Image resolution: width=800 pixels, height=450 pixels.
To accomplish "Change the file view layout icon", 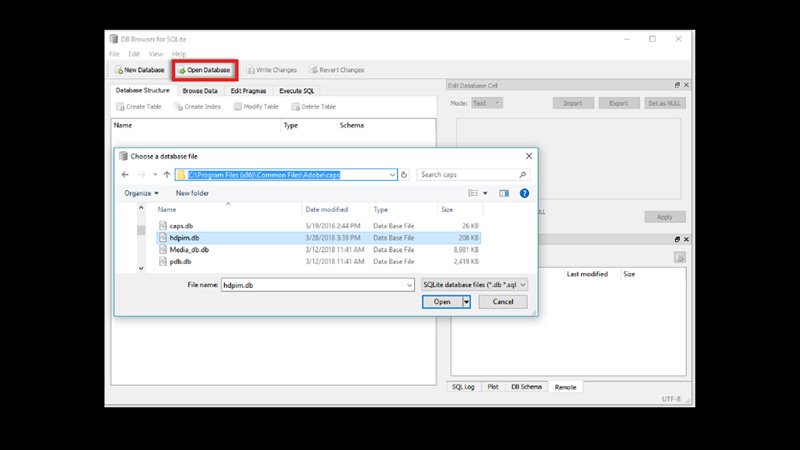I will point(473,193).
